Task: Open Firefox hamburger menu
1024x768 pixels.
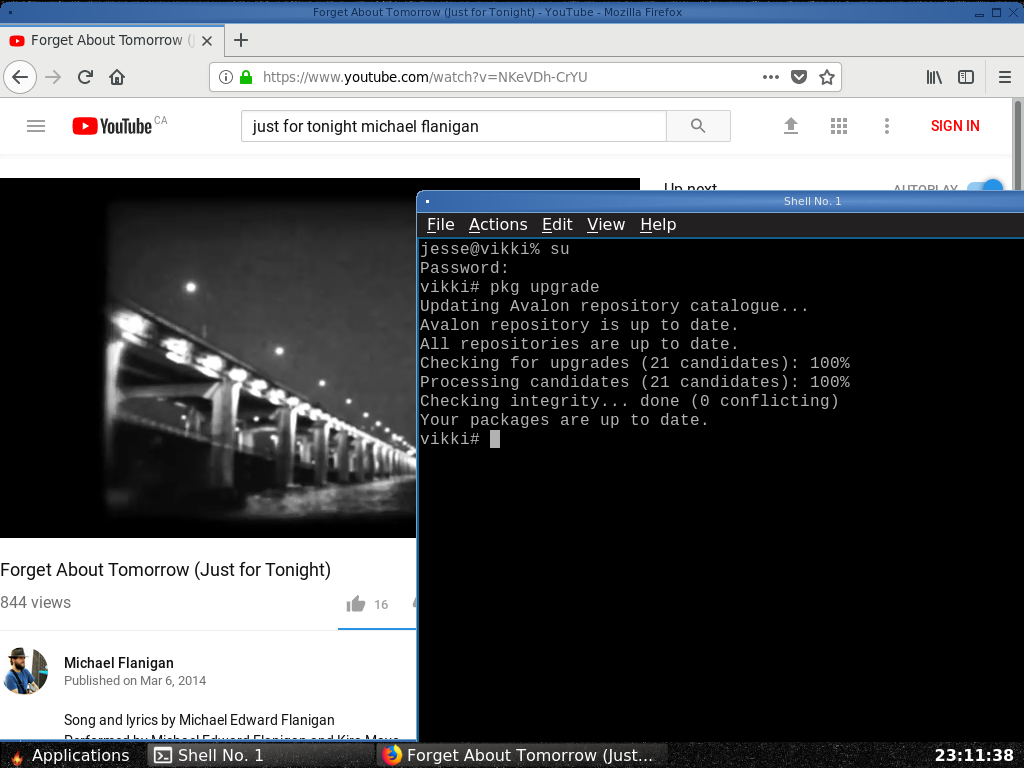Action: (1005, 77)
